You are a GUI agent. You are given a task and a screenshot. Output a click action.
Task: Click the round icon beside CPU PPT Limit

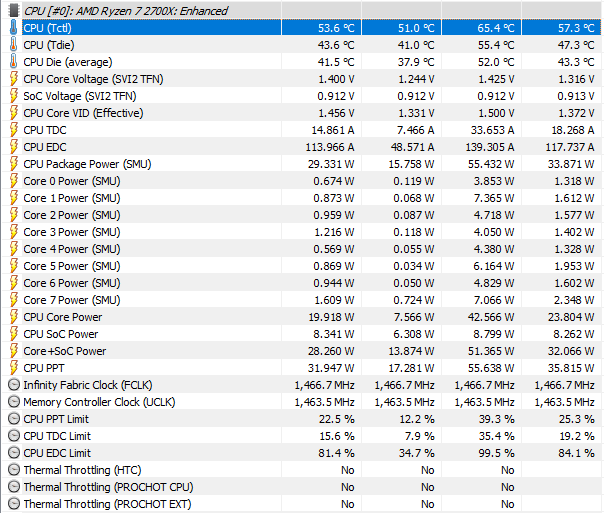click(14, 419)
